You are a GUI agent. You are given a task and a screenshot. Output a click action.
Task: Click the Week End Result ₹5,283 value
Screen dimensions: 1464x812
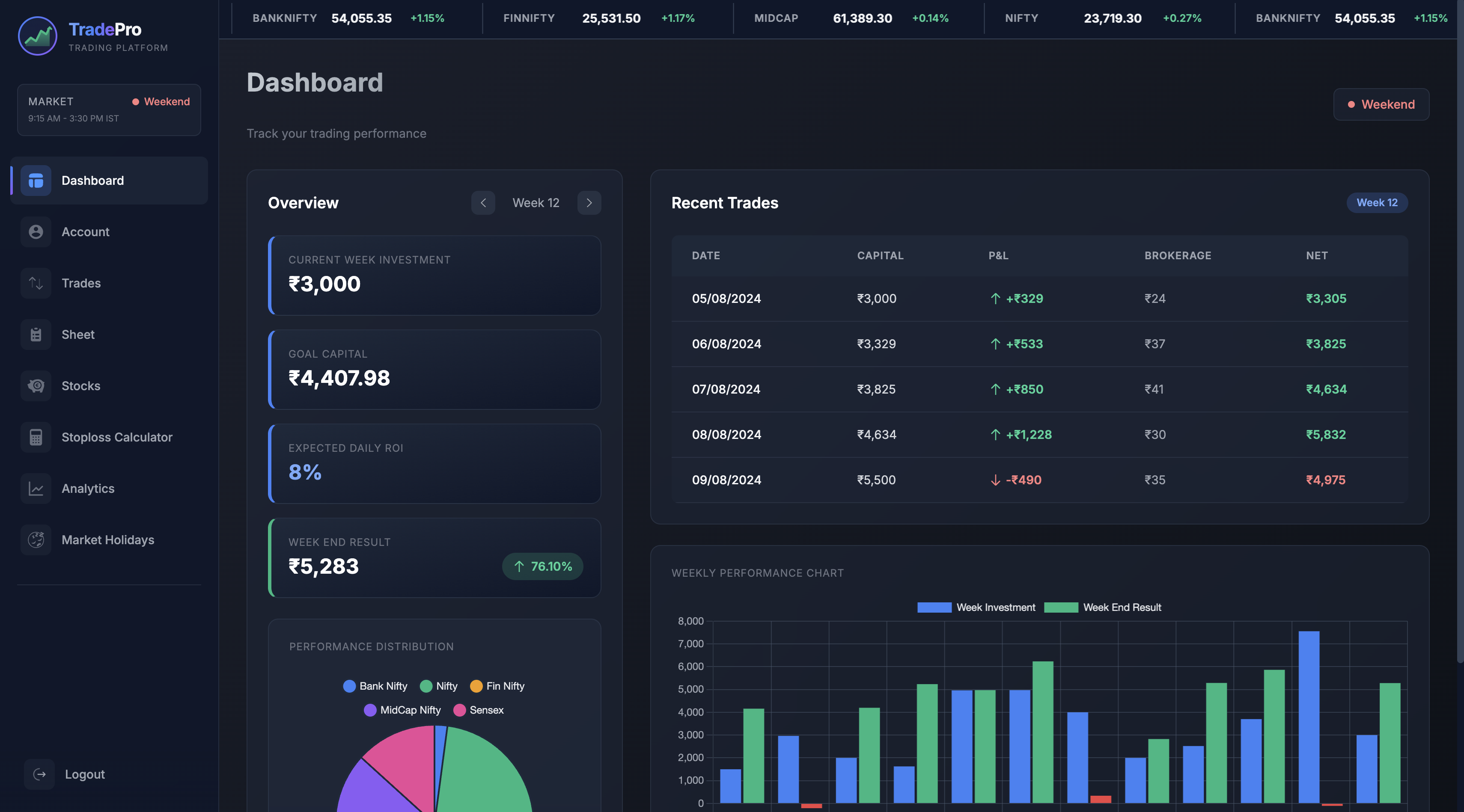324,566
